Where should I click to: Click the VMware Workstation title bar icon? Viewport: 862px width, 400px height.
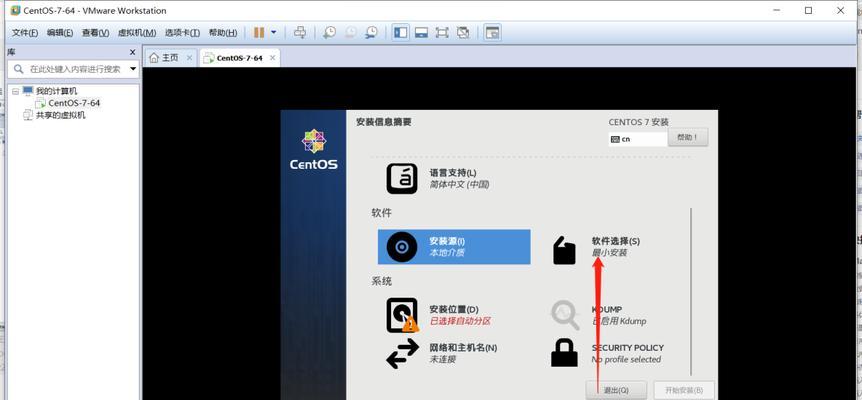point(15,10)
